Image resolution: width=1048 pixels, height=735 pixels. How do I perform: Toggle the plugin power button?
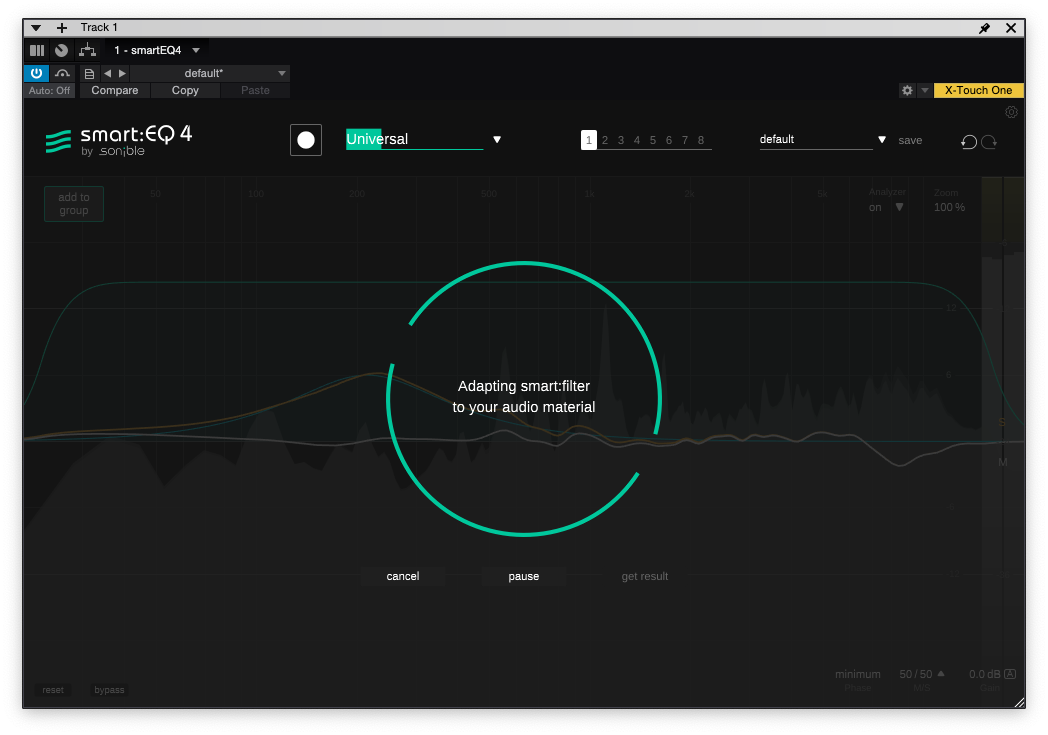coord(36,73)
